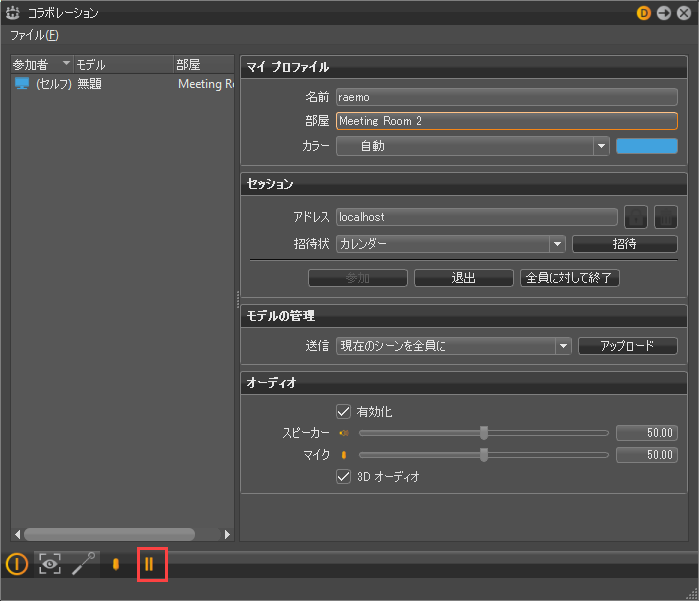Click the 部屋 column header
Screen dimensions: 699x601
(x=203, y=65)
